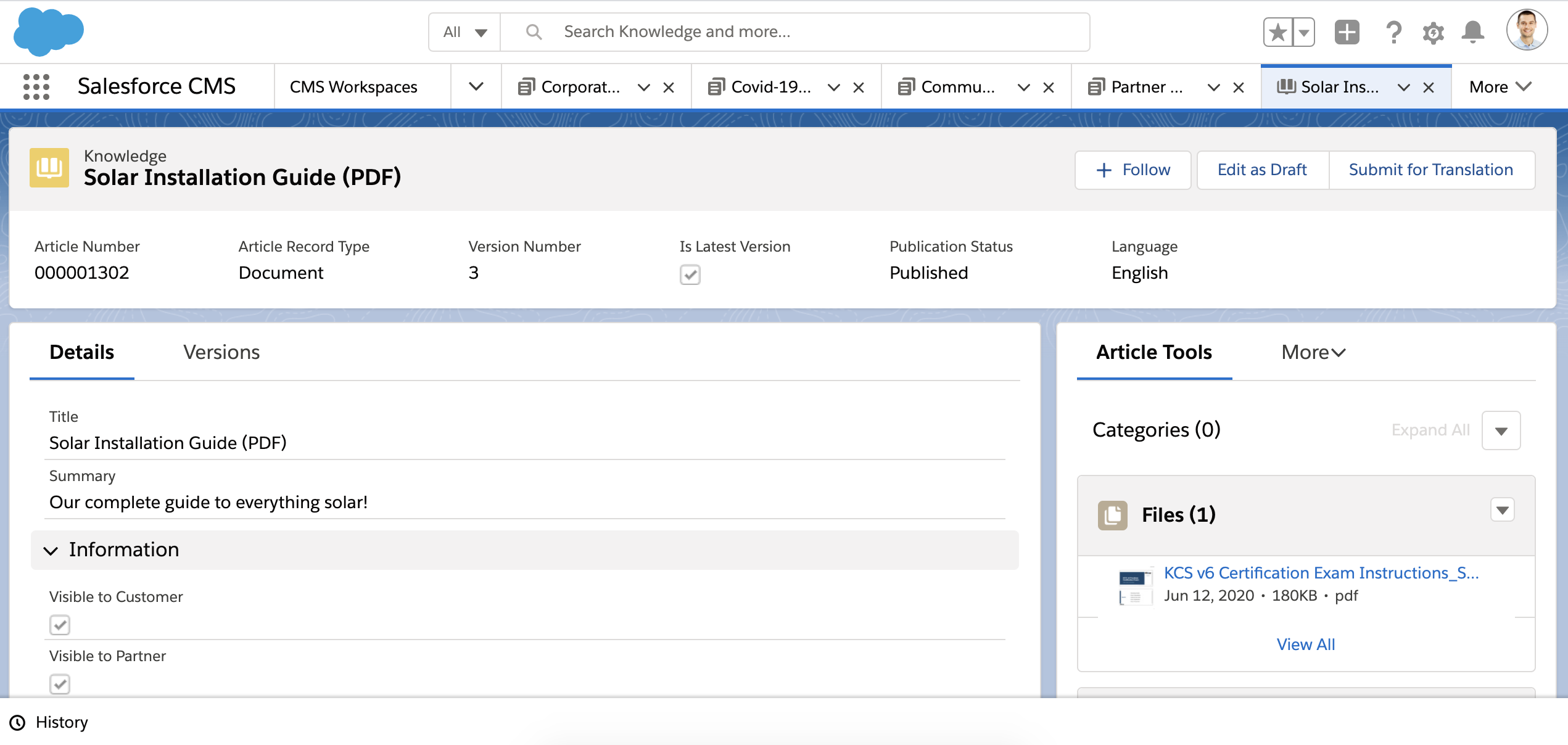Image resolution: width=1568 pixels, height=745 pixels.
Task: Click the Follow button
Action: coord(1133,170)
